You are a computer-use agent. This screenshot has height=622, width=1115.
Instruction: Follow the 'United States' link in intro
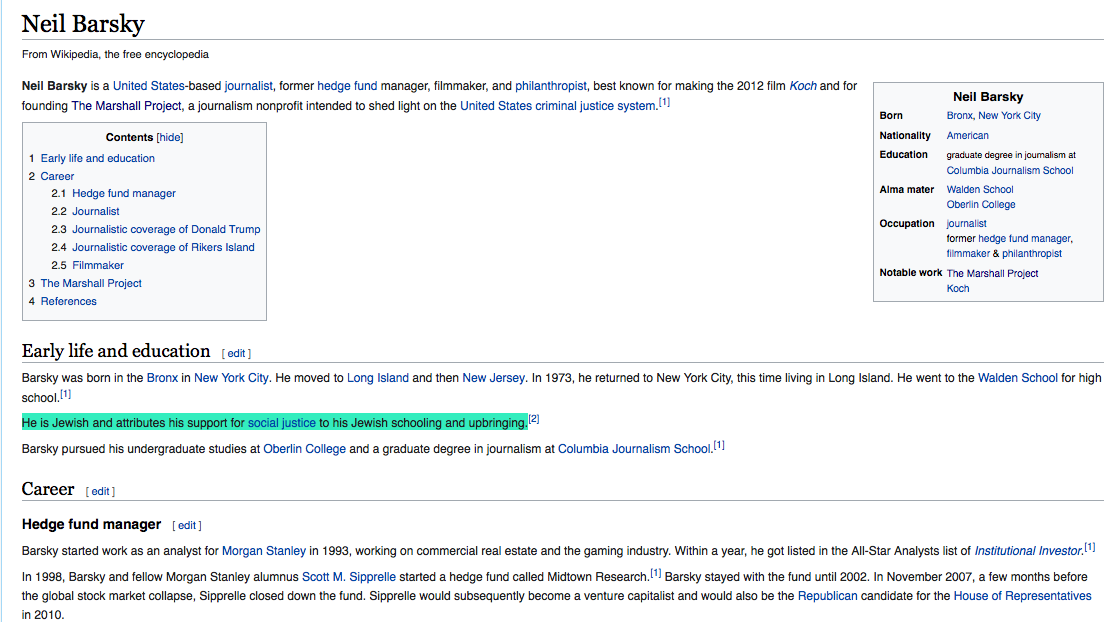pyautogui.click(x=149, y=86)
